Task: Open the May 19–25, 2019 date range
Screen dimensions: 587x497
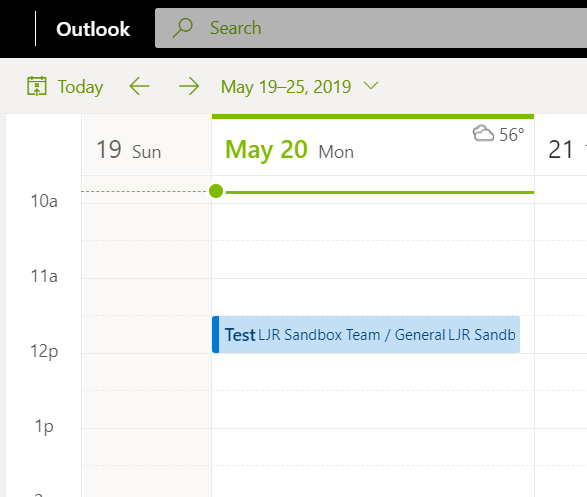Action: point(286,87)
